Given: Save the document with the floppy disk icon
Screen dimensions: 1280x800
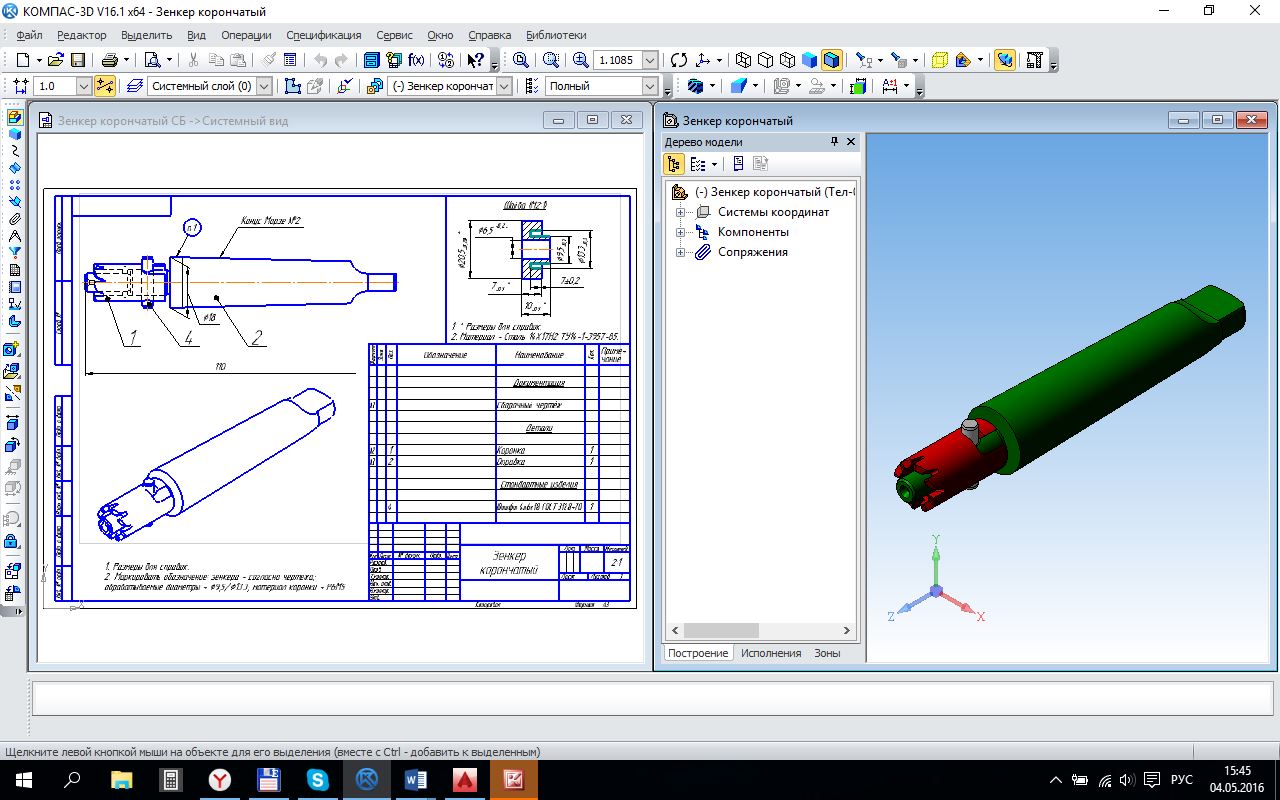Looking at the screenshot, I should (77, 60).
